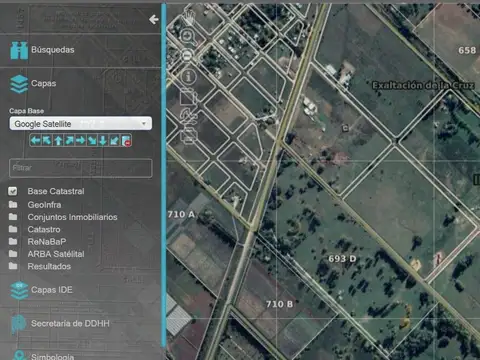Pan the map up with arrow button
Viewport: 480px width, 360px height.
(58, 140)
